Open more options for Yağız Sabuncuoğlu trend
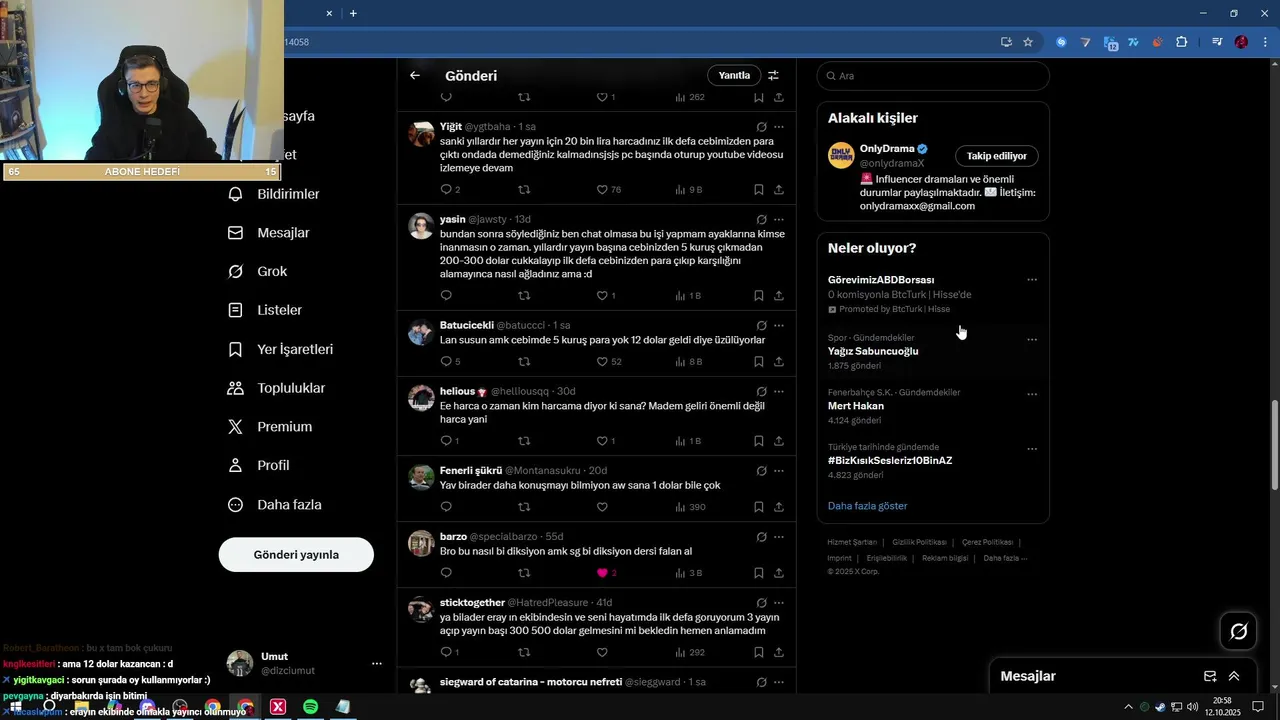 click(x=1032, y=339)
